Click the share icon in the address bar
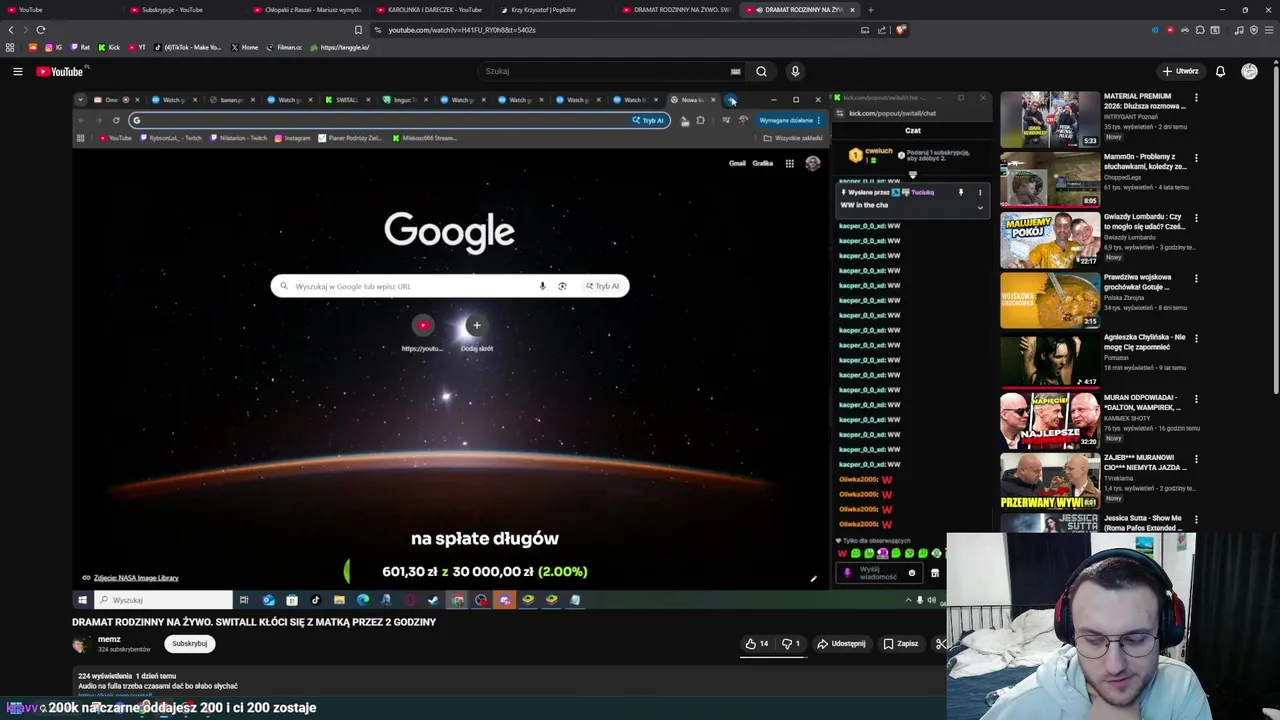This screenshot has width=1280, height=720. [882, 30]
